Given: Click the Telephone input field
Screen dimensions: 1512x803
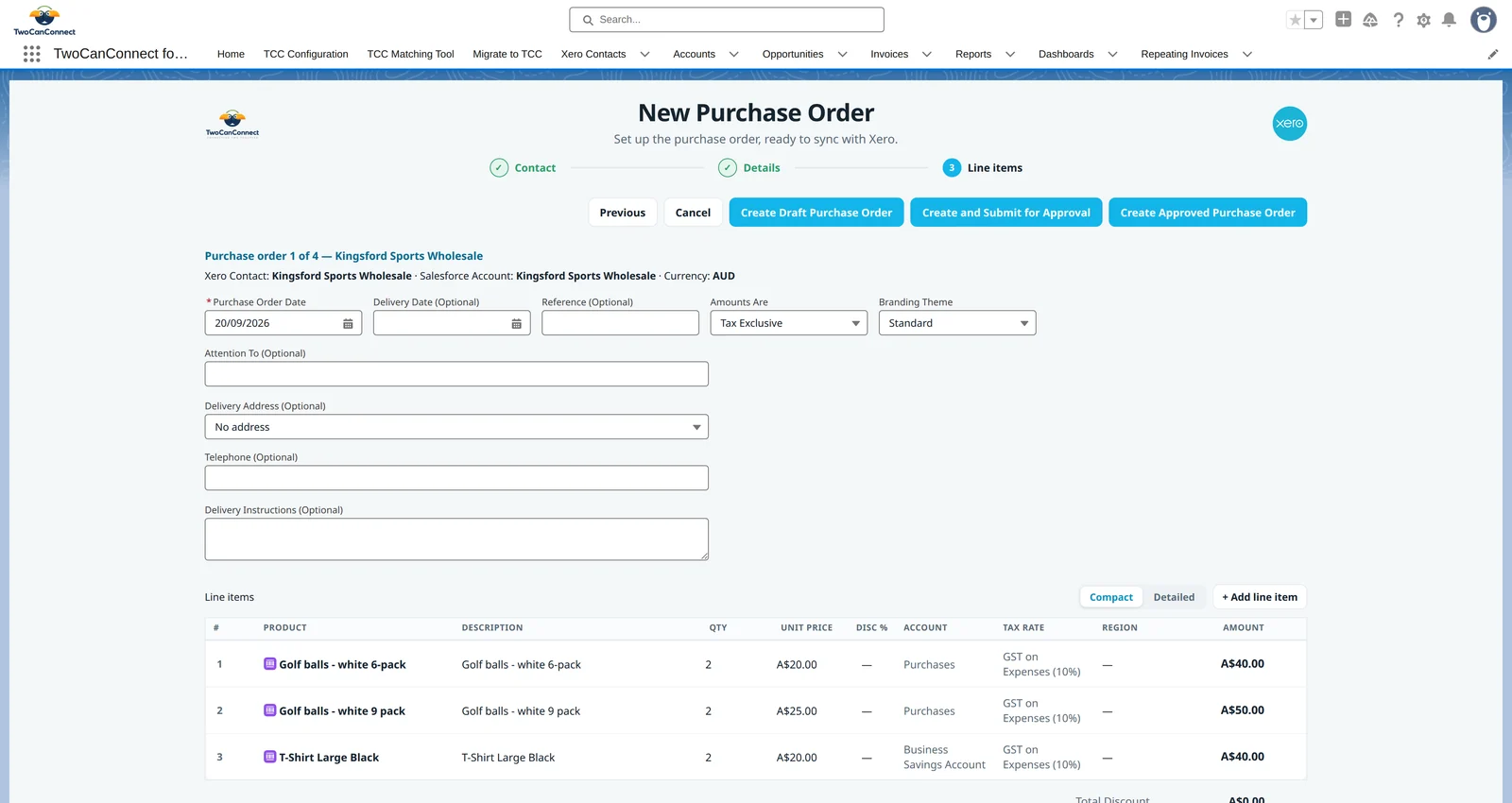Looking at the screenshot, I should pos(456,478).
